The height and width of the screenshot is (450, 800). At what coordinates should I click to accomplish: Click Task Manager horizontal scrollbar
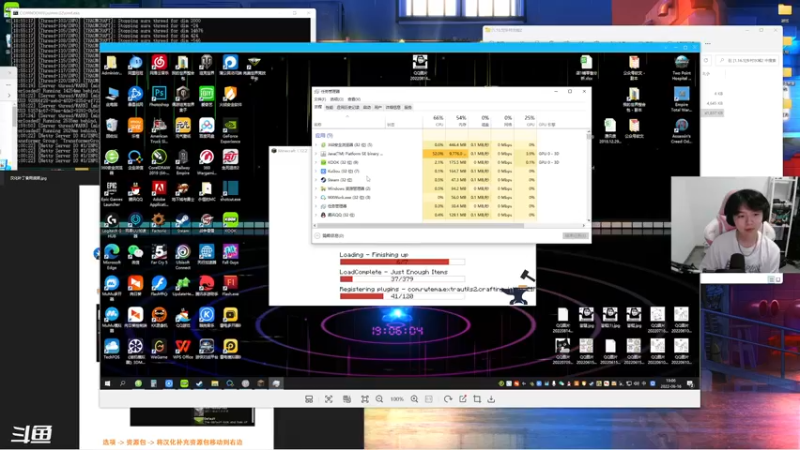click(x=418, y=225)
